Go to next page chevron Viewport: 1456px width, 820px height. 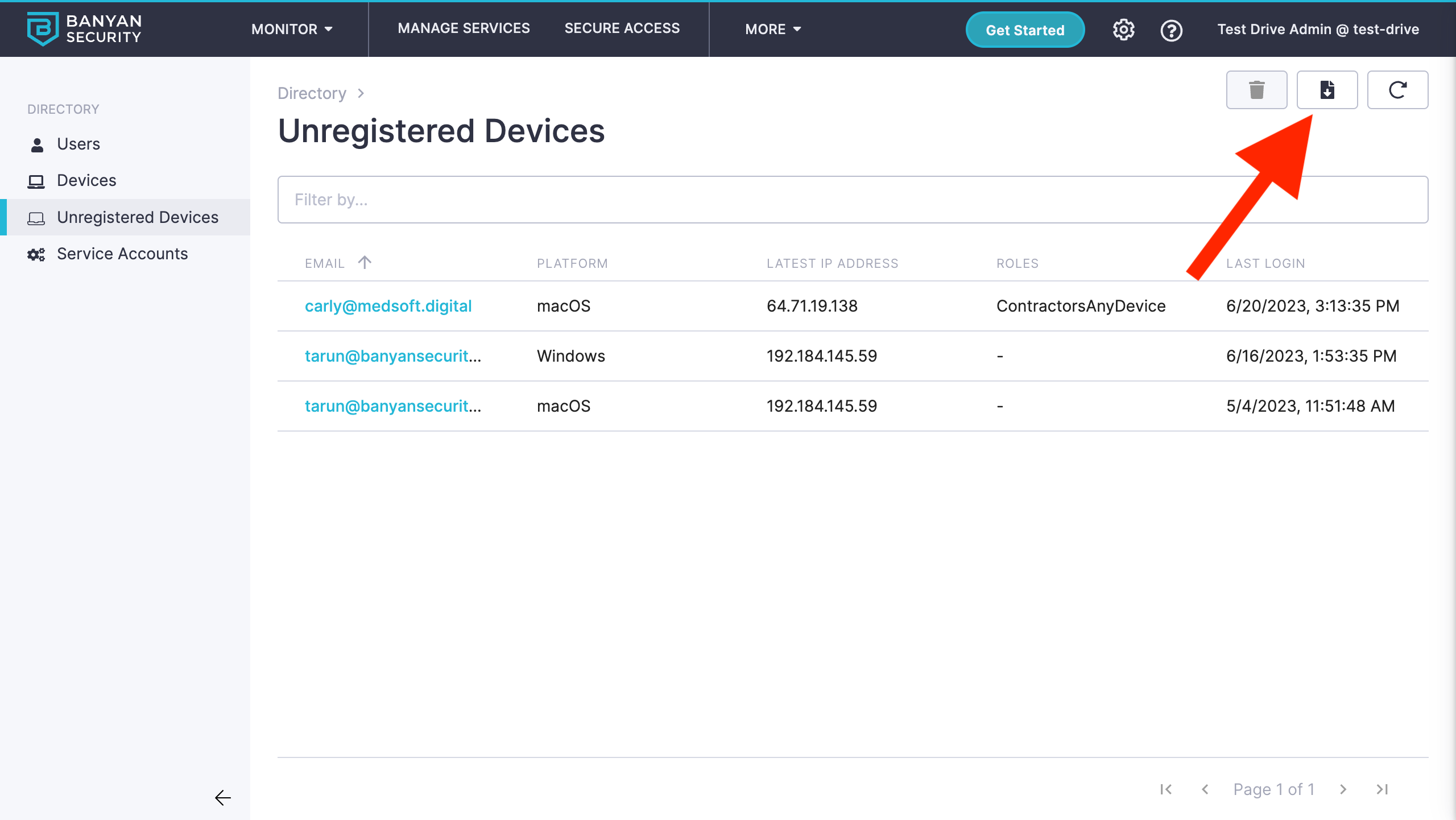pyautogui.click(x=1343, y=789)
